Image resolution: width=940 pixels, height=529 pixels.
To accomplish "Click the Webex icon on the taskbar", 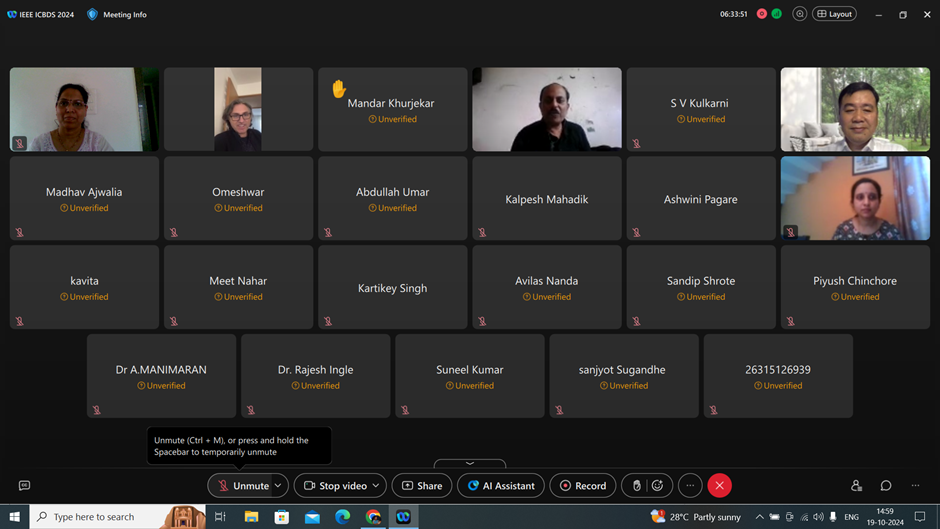I will point(403,516).
